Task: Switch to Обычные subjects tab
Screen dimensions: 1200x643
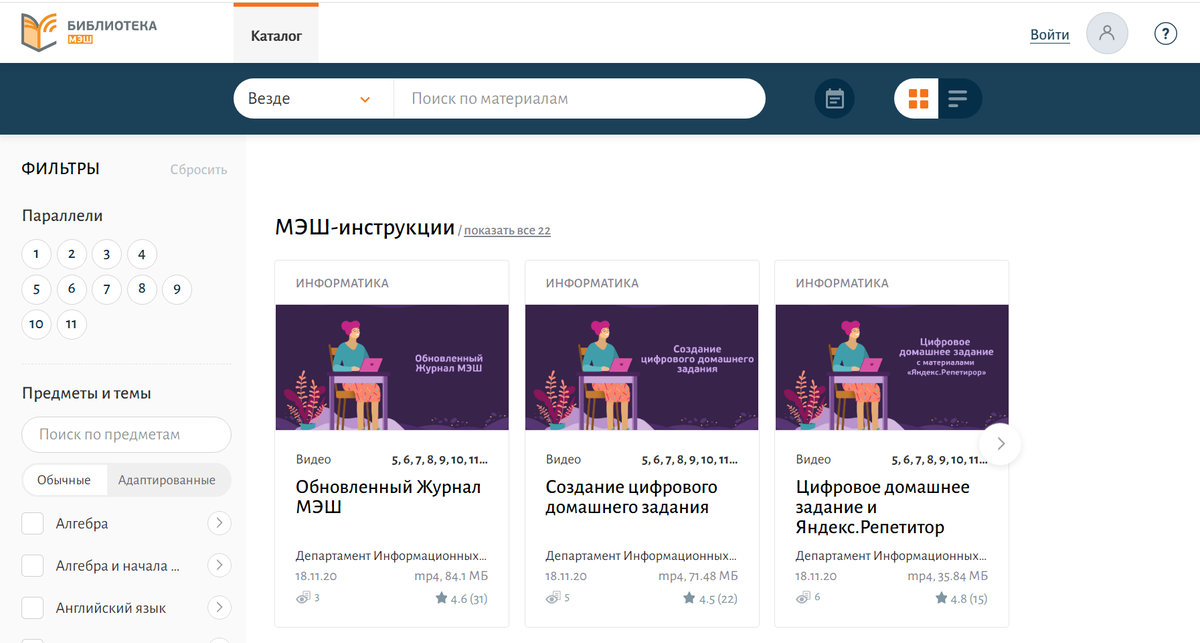Action: pyautogui.click(x=64, y=480)
